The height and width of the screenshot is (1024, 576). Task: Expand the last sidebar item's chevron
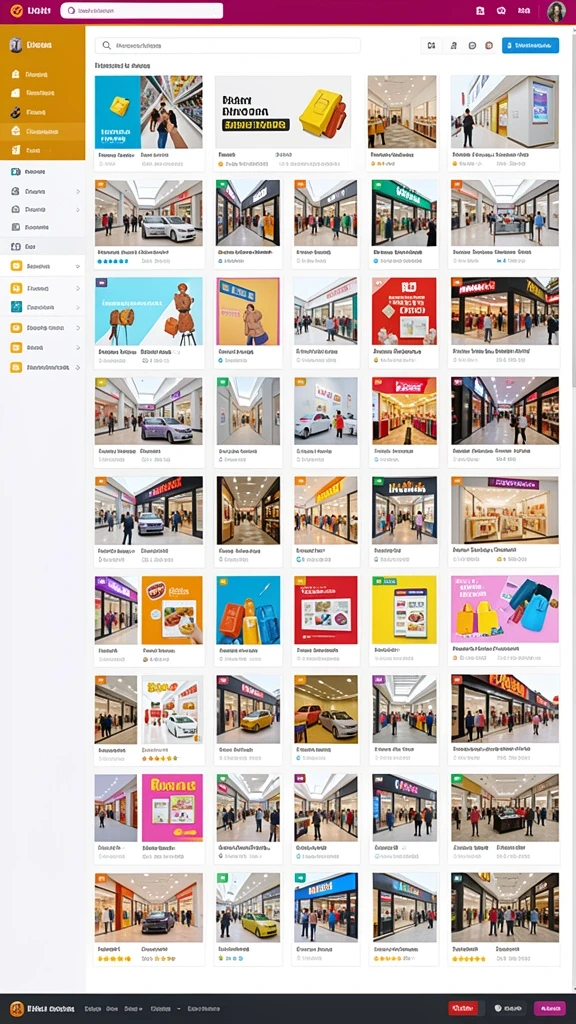pyautogui.click(x=78, y=368)
